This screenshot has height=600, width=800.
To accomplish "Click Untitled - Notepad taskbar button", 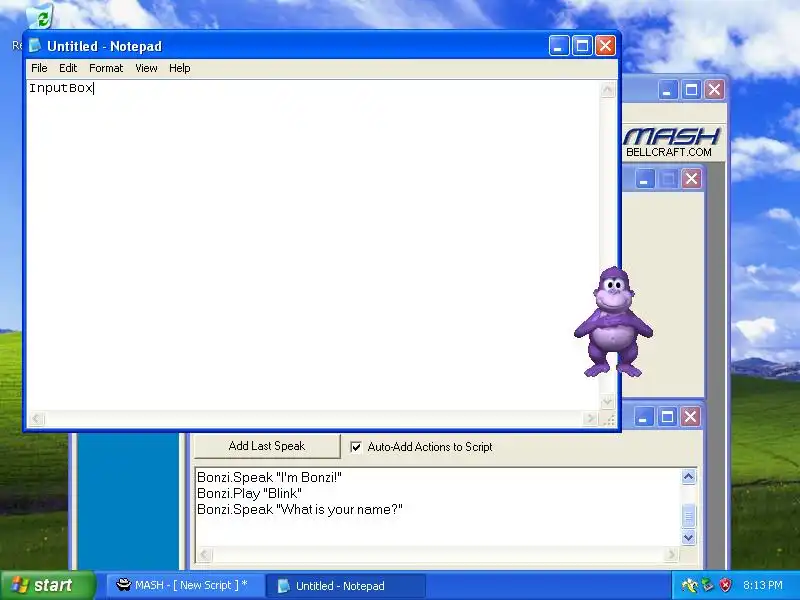I will 346,586.
